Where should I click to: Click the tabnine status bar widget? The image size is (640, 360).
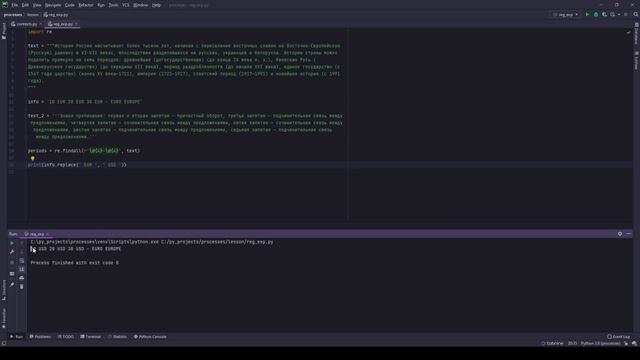(x=552, y=344)
